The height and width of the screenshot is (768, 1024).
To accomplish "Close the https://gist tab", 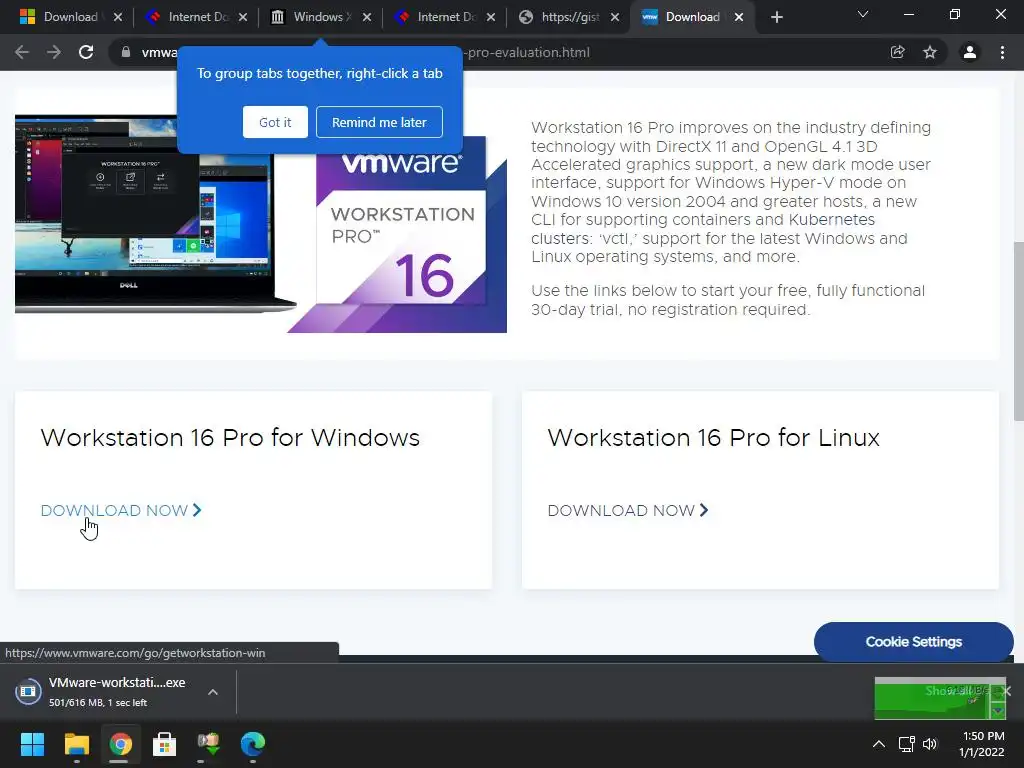I will click(x=615, y=17).
